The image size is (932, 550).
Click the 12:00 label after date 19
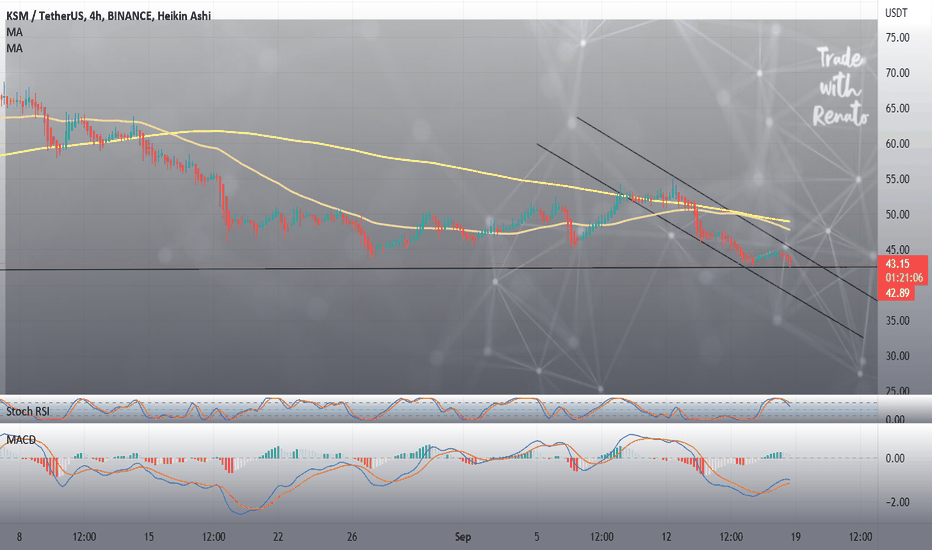coord(860,537)
